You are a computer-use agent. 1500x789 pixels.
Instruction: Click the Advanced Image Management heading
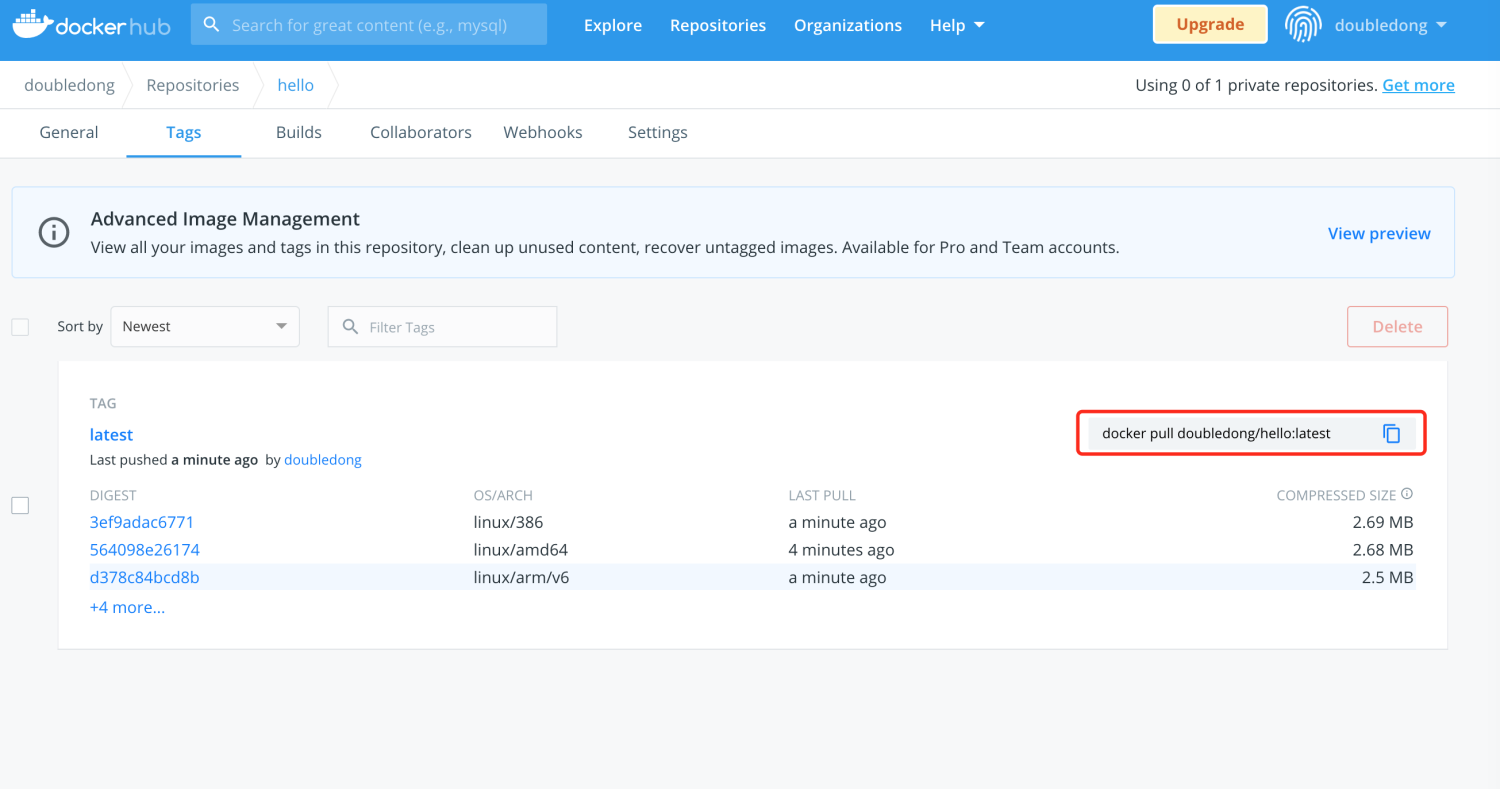[225, 218]
